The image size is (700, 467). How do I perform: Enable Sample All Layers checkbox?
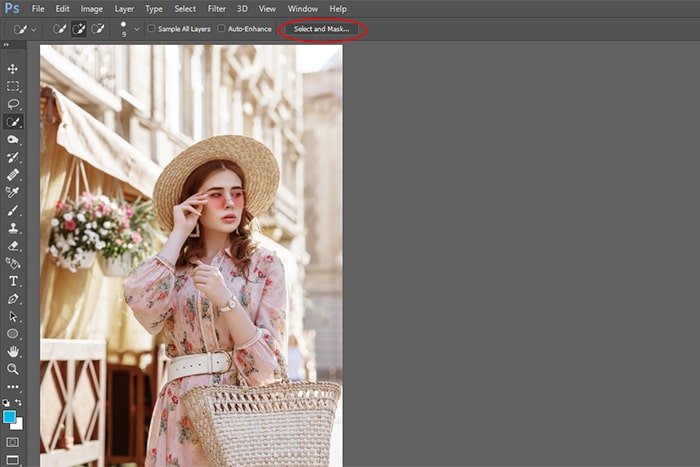point(152,29)
